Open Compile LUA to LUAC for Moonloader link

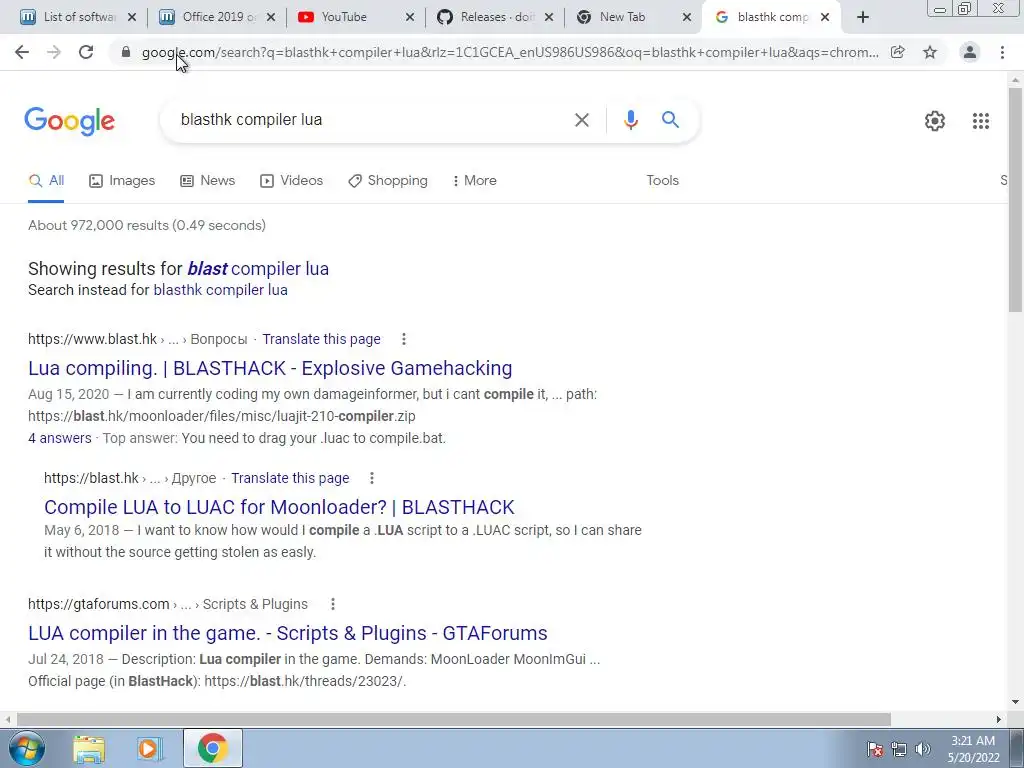click(279, 507)
